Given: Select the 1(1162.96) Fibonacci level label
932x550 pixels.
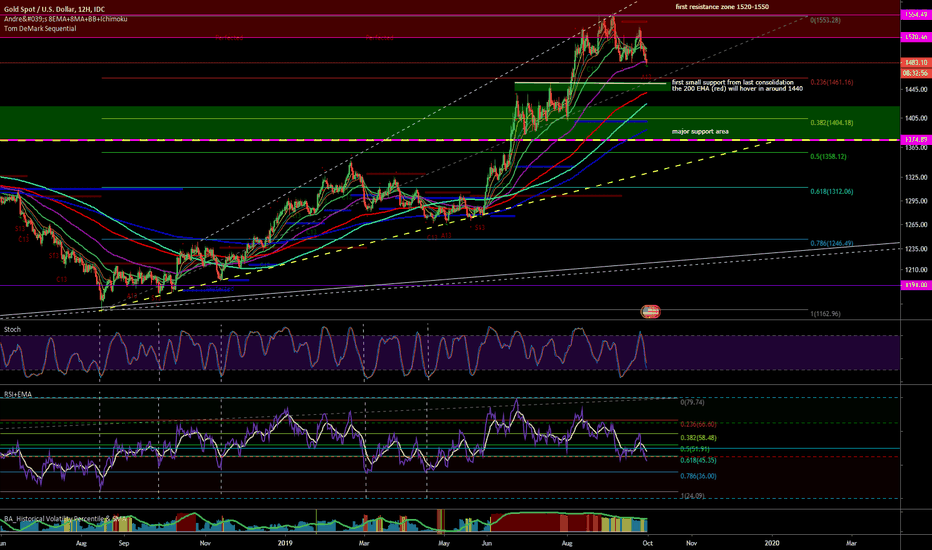Looking at the screenshot, I should [825, 313].
